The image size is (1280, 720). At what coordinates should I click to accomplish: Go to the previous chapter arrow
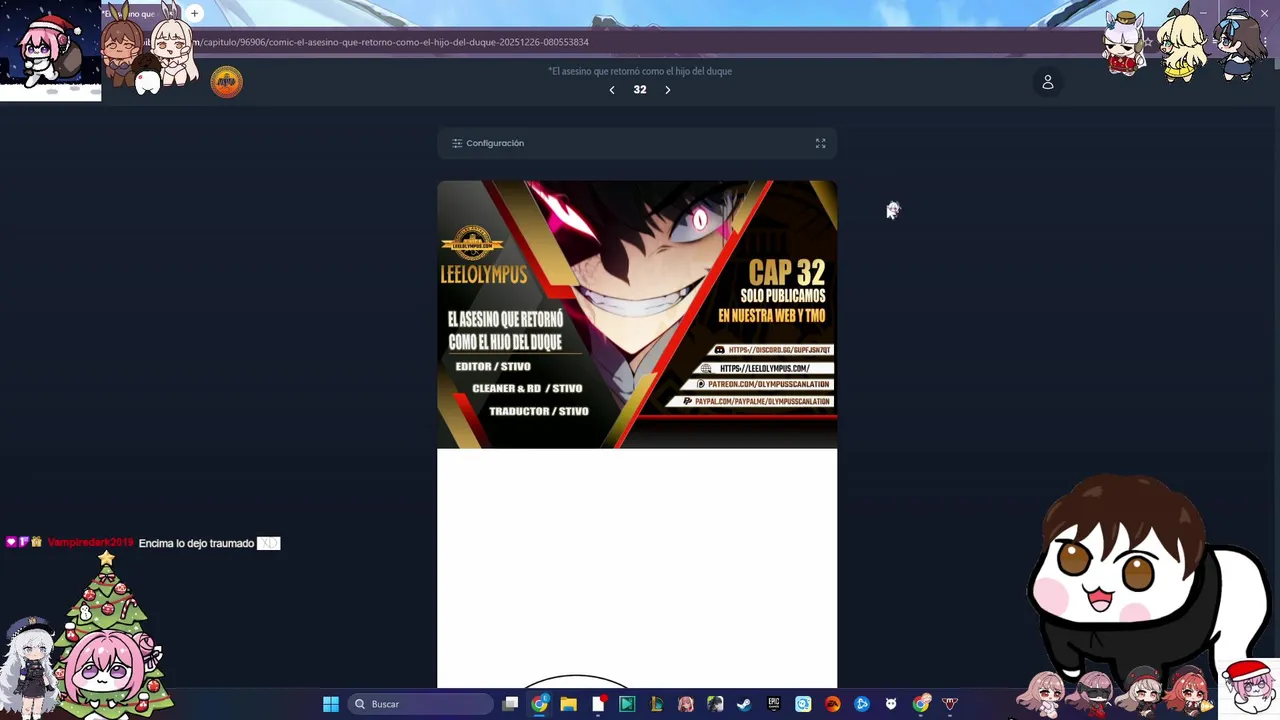(x=612, y=90)
